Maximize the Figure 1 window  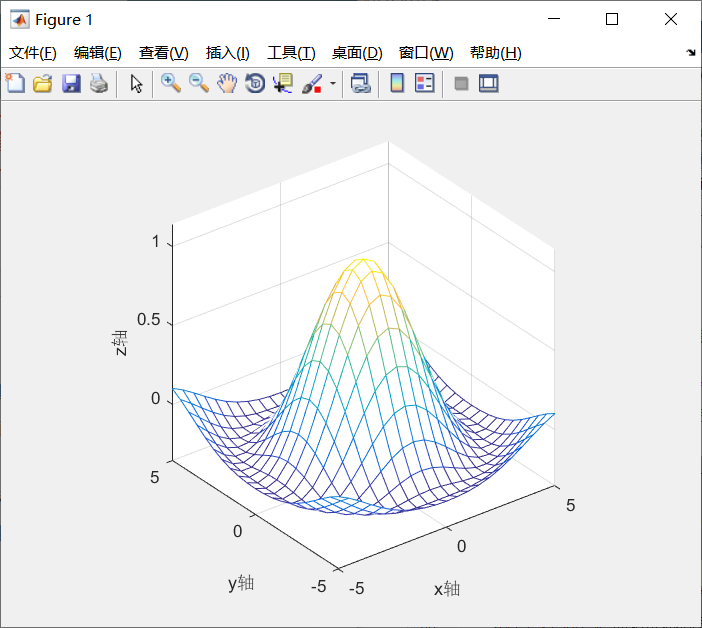pos(612,19)
